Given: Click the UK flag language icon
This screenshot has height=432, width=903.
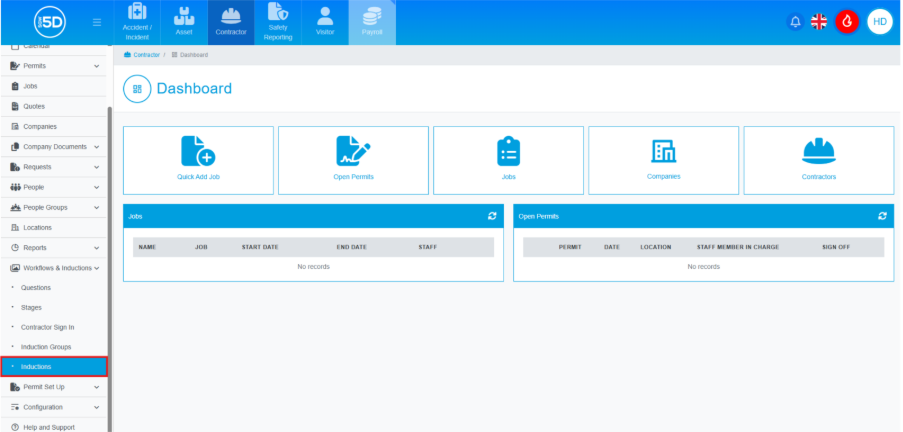Looking at the screenshot, I should pos(819,21).
